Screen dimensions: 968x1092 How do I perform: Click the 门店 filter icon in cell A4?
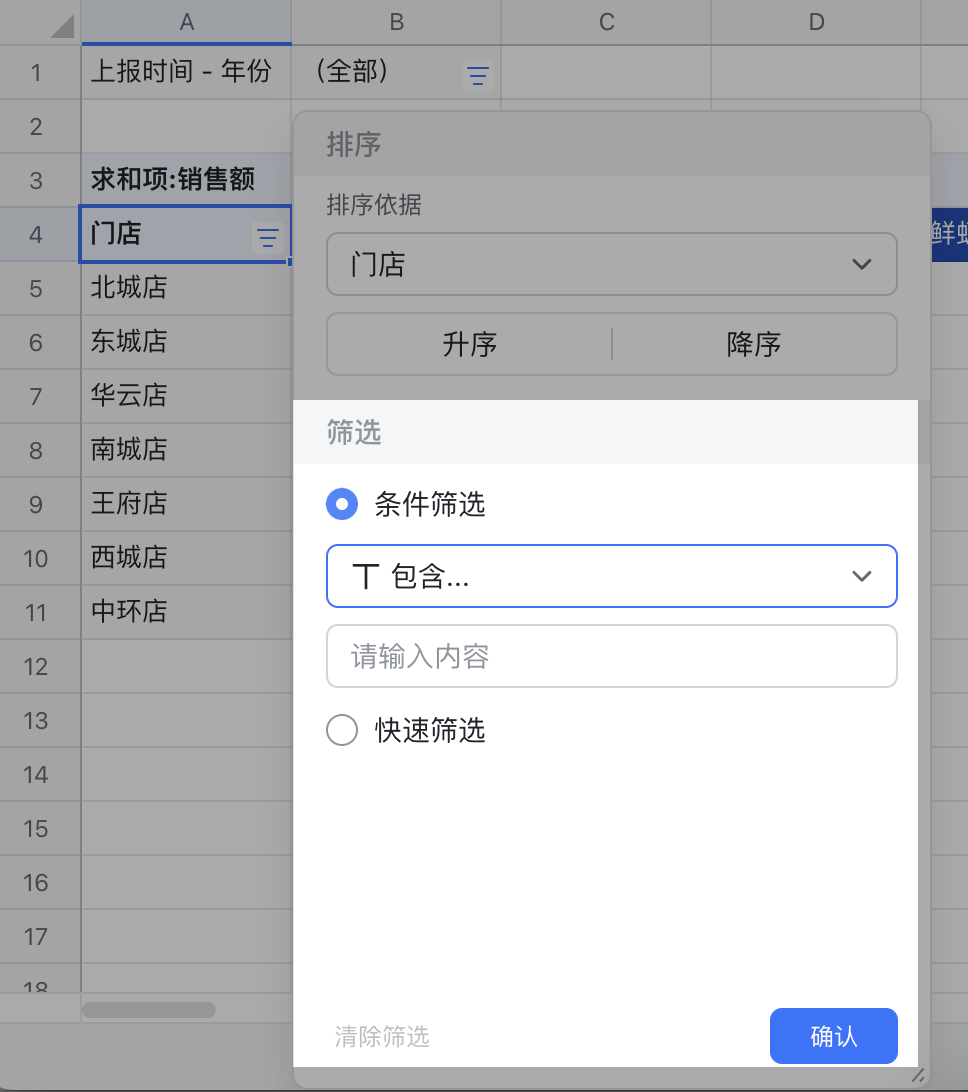click(267, 237)
